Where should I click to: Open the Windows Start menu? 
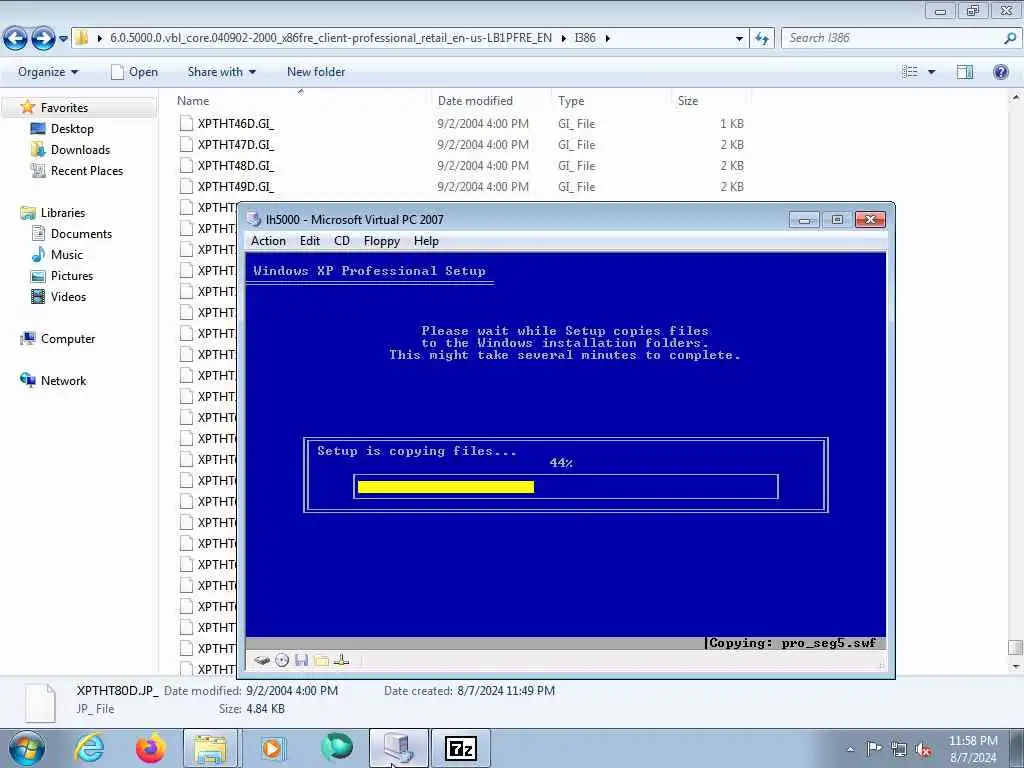click(26, 748)
